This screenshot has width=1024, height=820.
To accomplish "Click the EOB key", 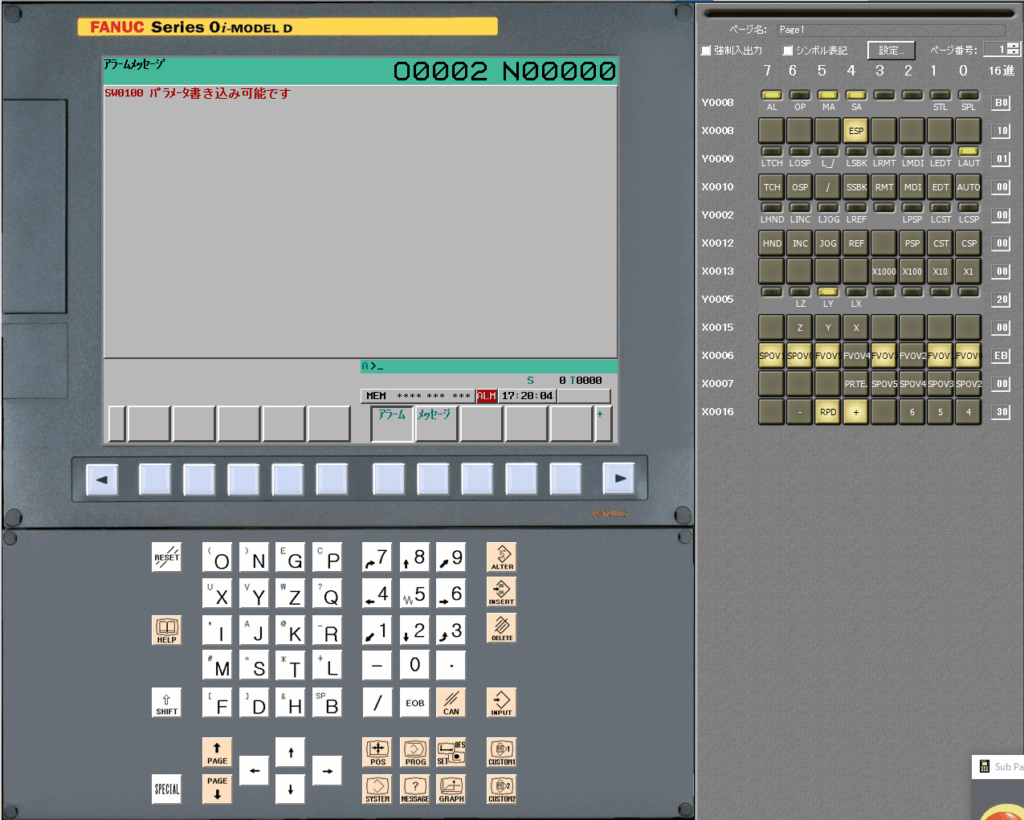I will click(x=415, y=702).
